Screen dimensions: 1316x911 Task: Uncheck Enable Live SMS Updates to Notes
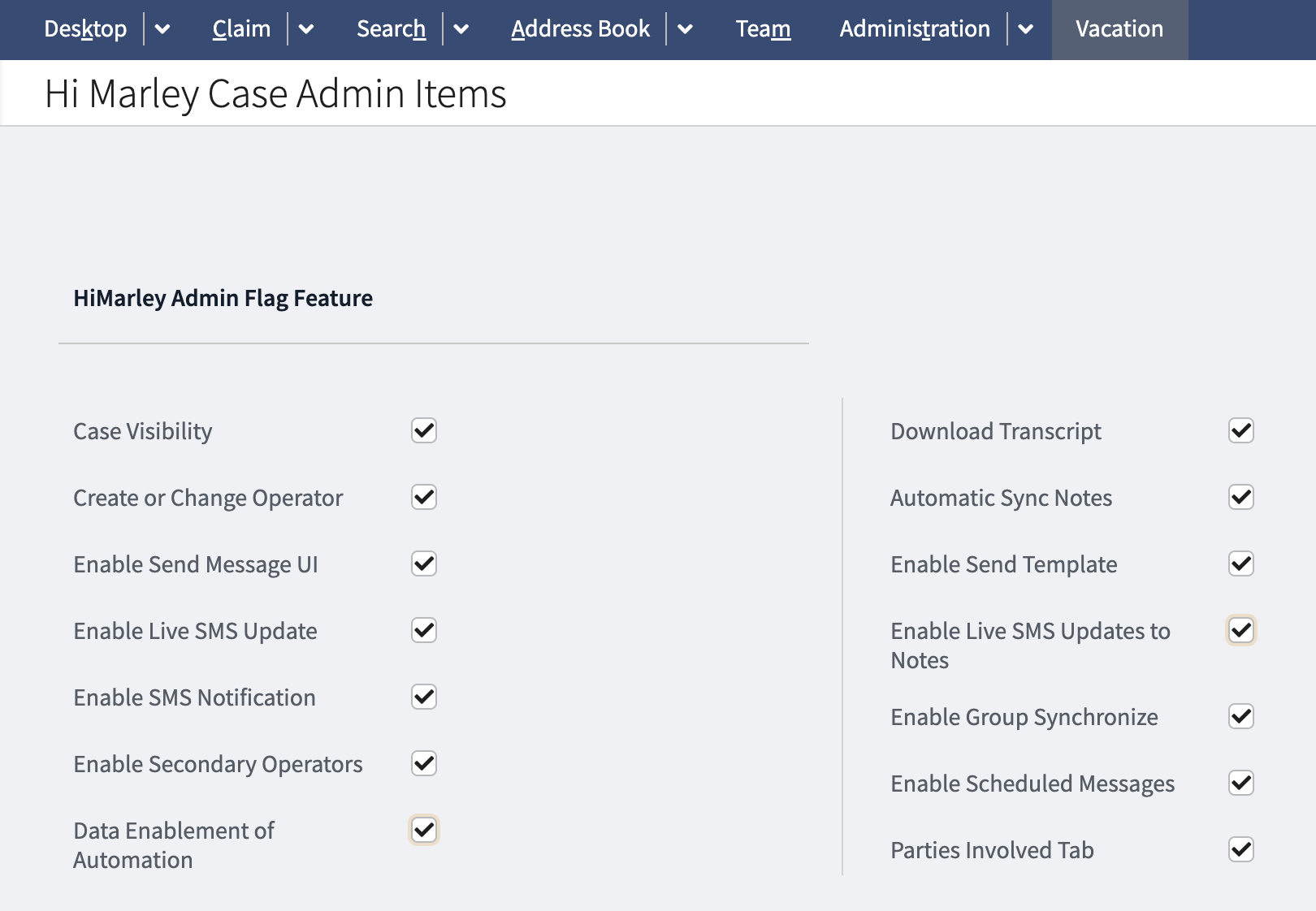coord(1241,630)
